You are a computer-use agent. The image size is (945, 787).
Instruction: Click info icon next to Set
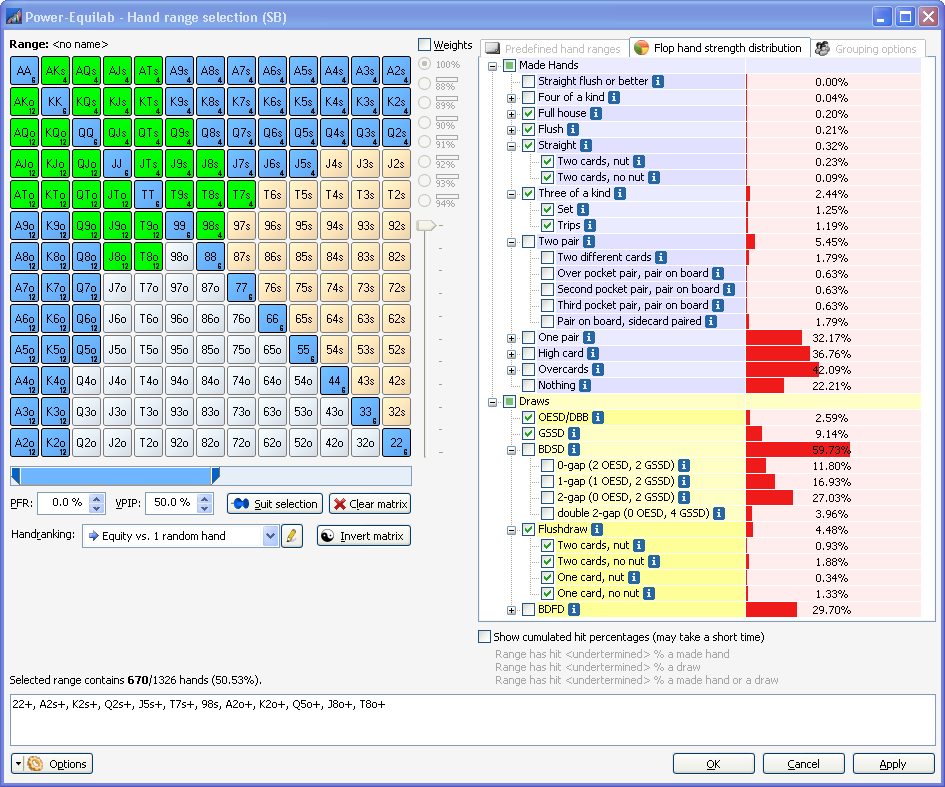tap(583, 210)
